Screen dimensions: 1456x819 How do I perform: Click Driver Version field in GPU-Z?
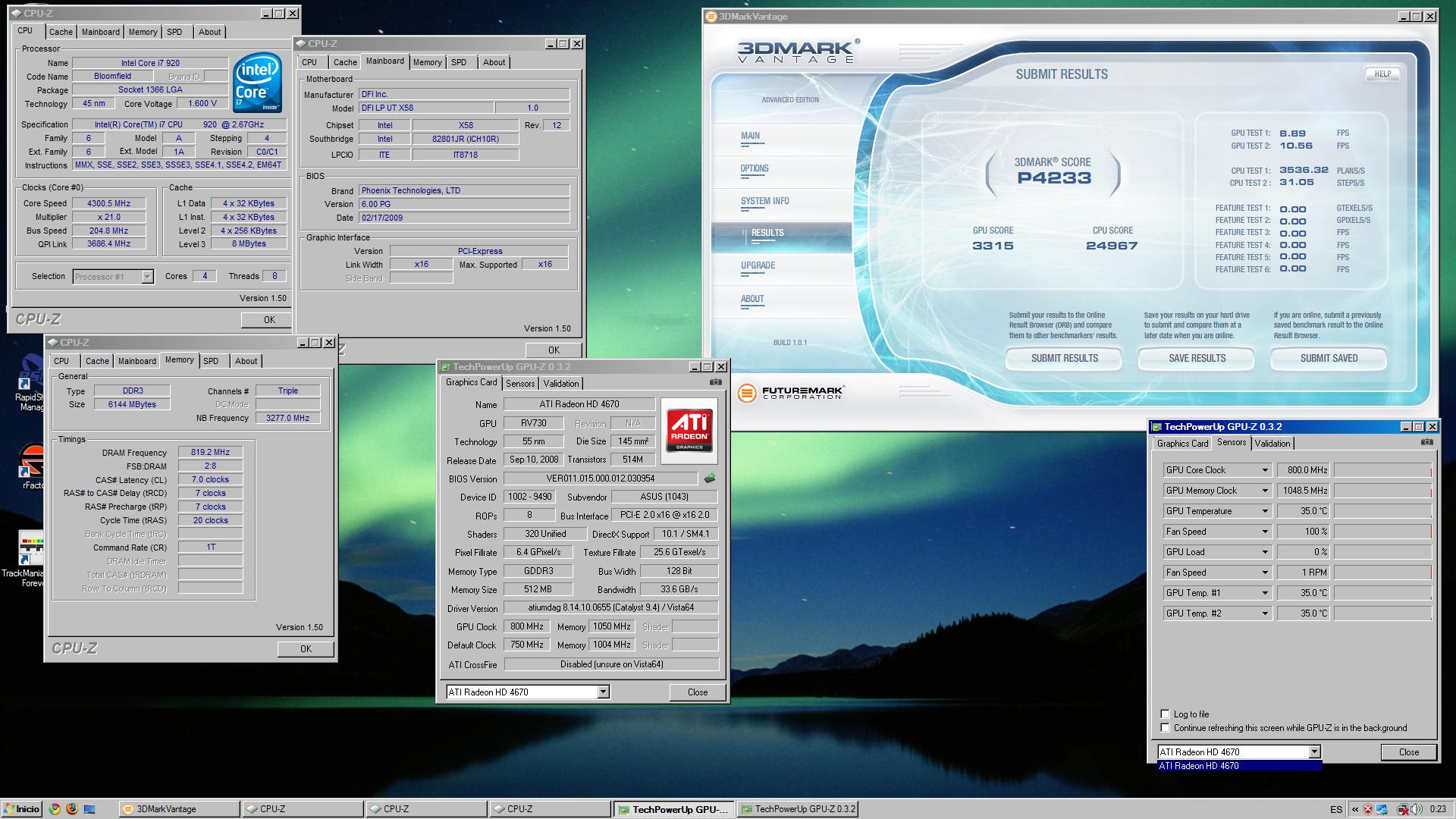click(610, 607)
